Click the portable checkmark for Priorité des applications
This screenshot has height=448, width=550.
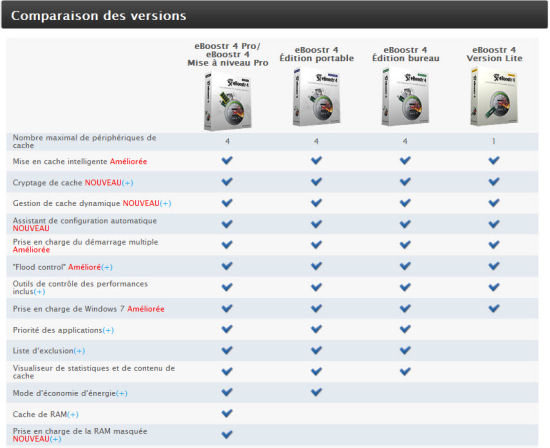pos(316,329)
